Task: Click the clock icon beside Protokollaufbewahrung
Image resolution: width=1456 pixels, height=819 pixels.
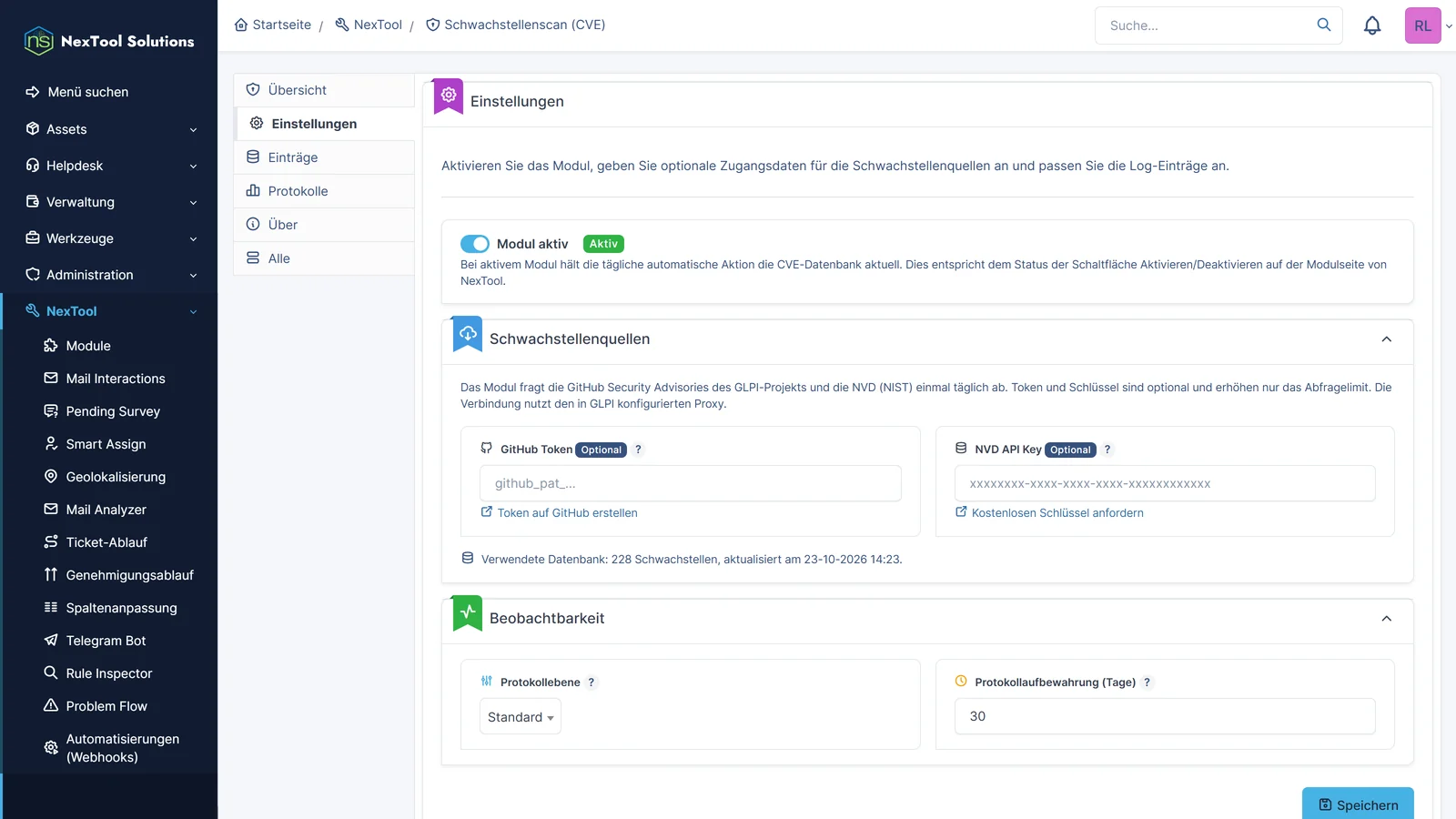Action: coord(961,682)
